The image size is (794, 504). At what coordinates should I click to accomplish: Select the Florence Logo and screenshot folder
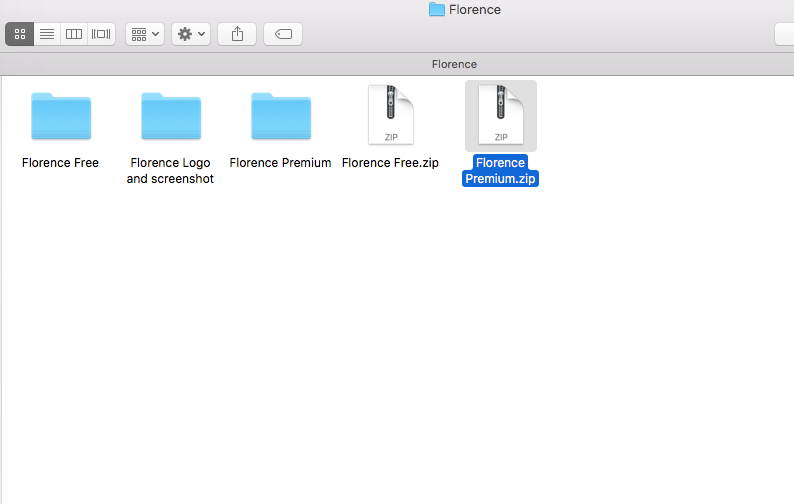(x=171, y=116)
